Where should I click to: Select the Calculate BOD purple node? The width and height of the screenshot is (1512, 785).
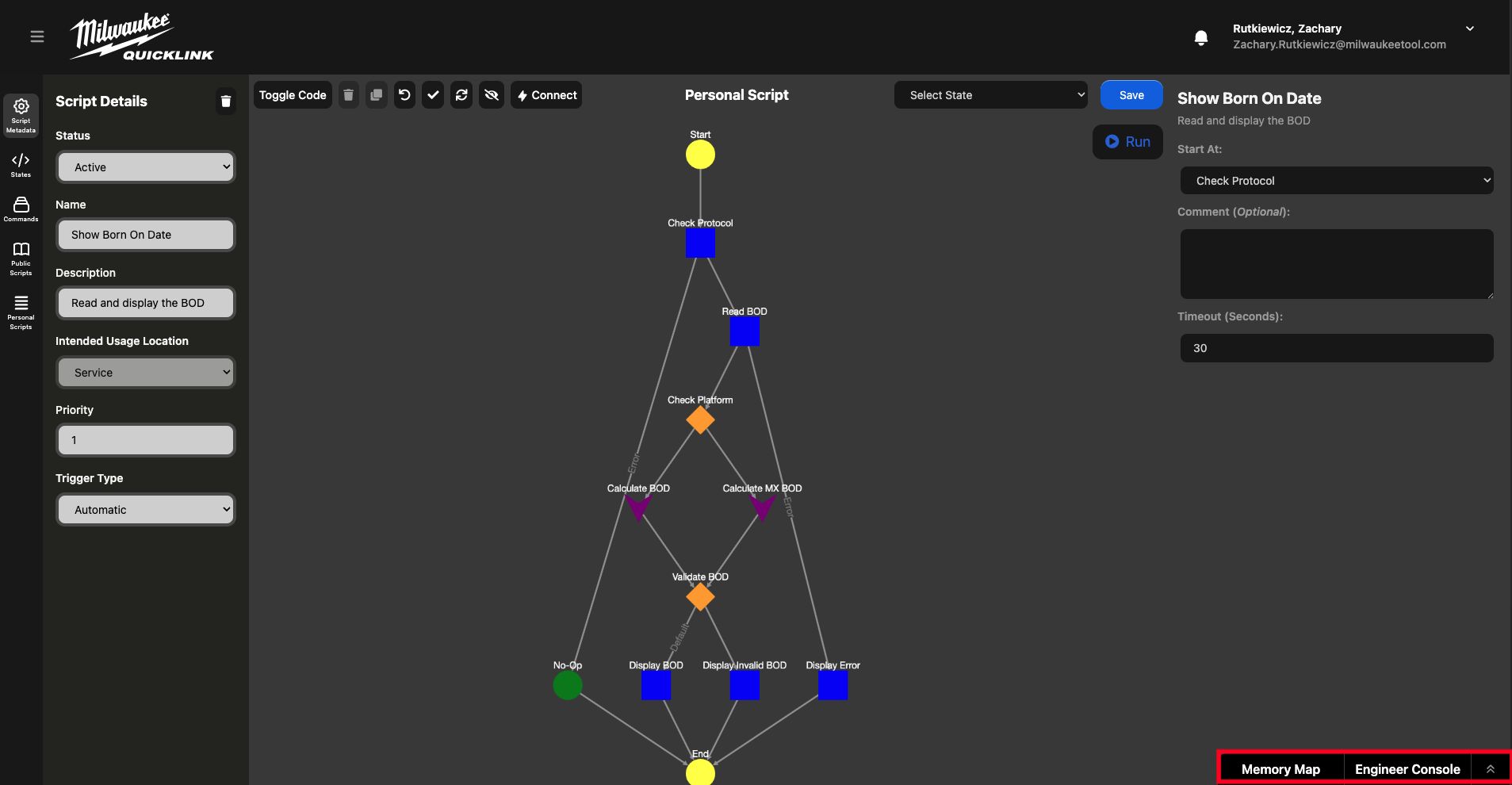point(638,507)
